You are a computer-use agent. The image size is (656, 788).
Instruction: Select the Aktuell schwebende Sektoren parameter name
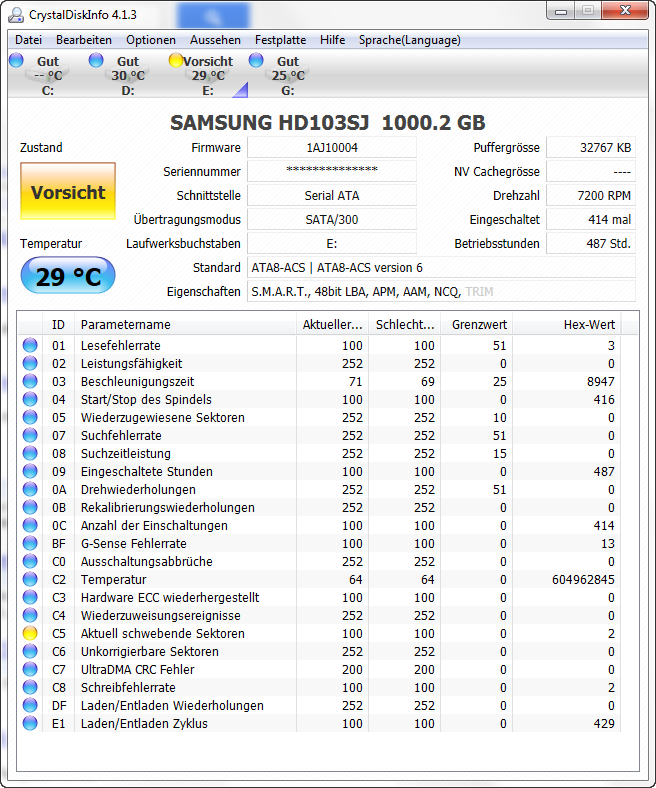162,634
